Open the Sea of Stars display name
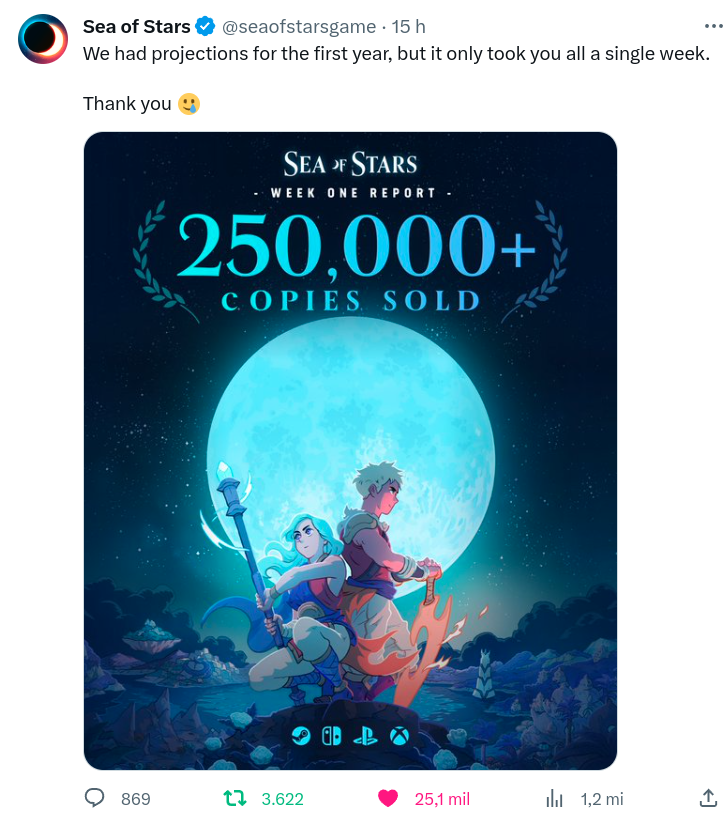 [137, 26]
